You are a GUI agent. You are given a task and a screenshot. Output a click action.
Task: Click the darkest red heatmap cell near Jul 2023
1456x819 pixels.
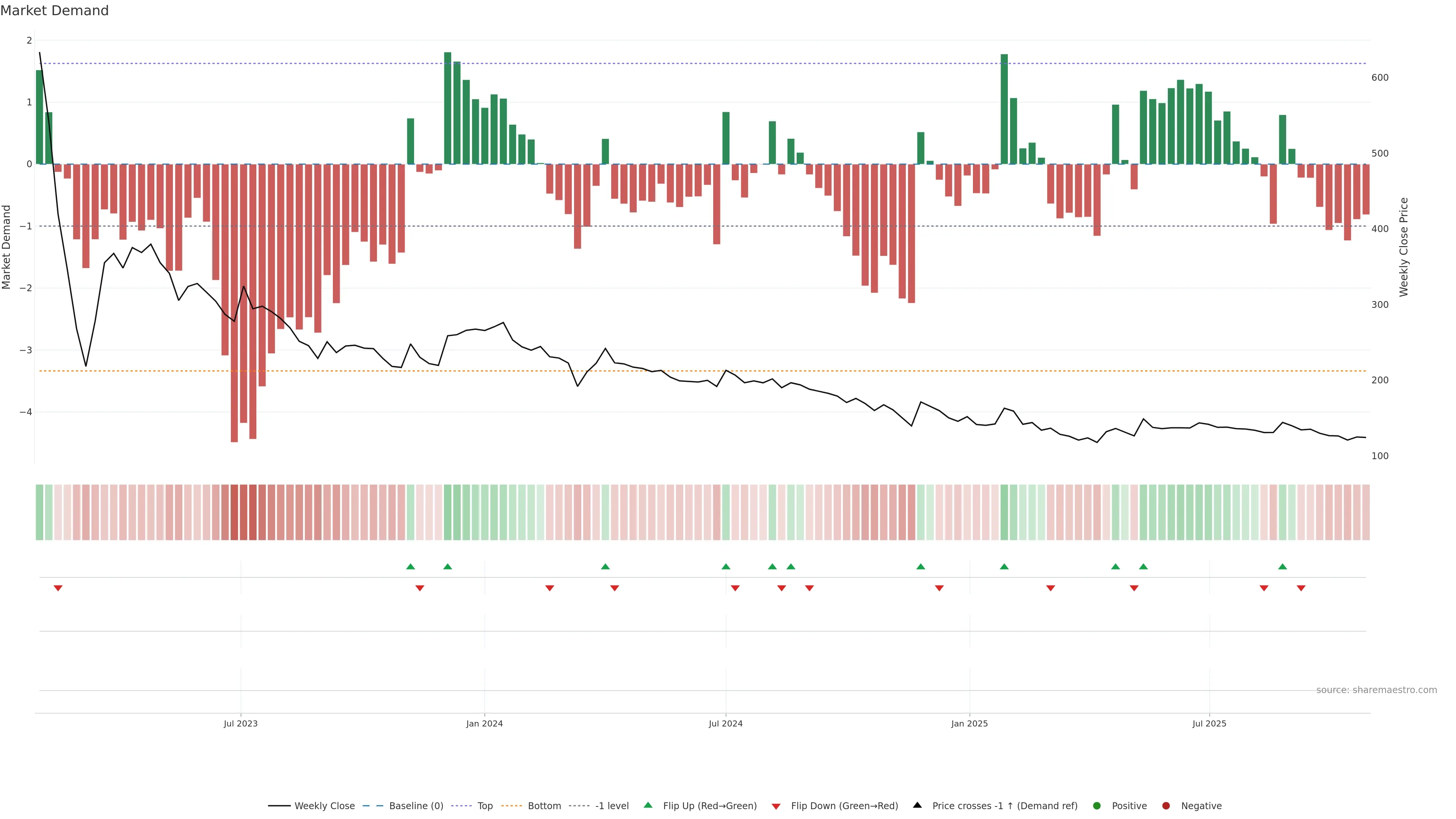click(x=234, y=511)
